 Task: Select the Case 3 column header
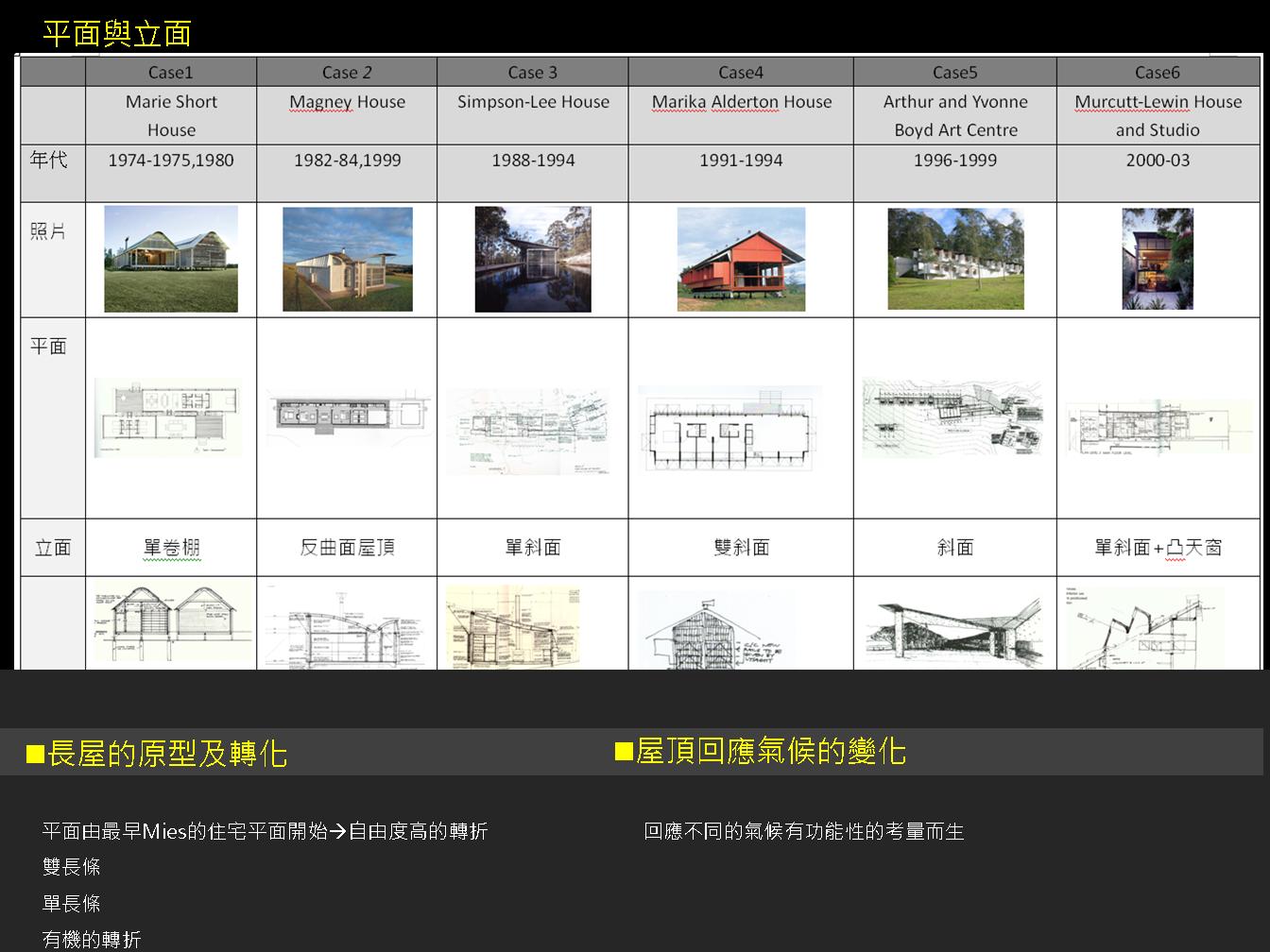(533, 73)
